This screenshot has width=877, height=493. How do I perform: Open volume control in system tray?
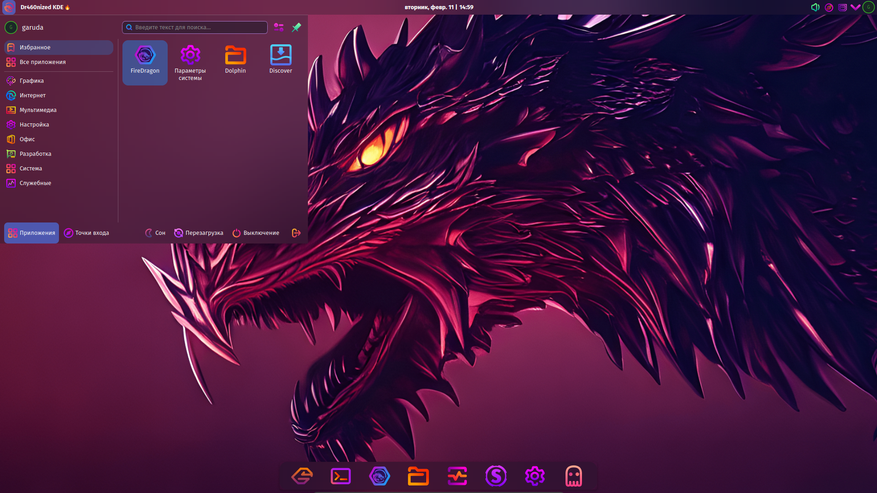(x=815, y=7)
